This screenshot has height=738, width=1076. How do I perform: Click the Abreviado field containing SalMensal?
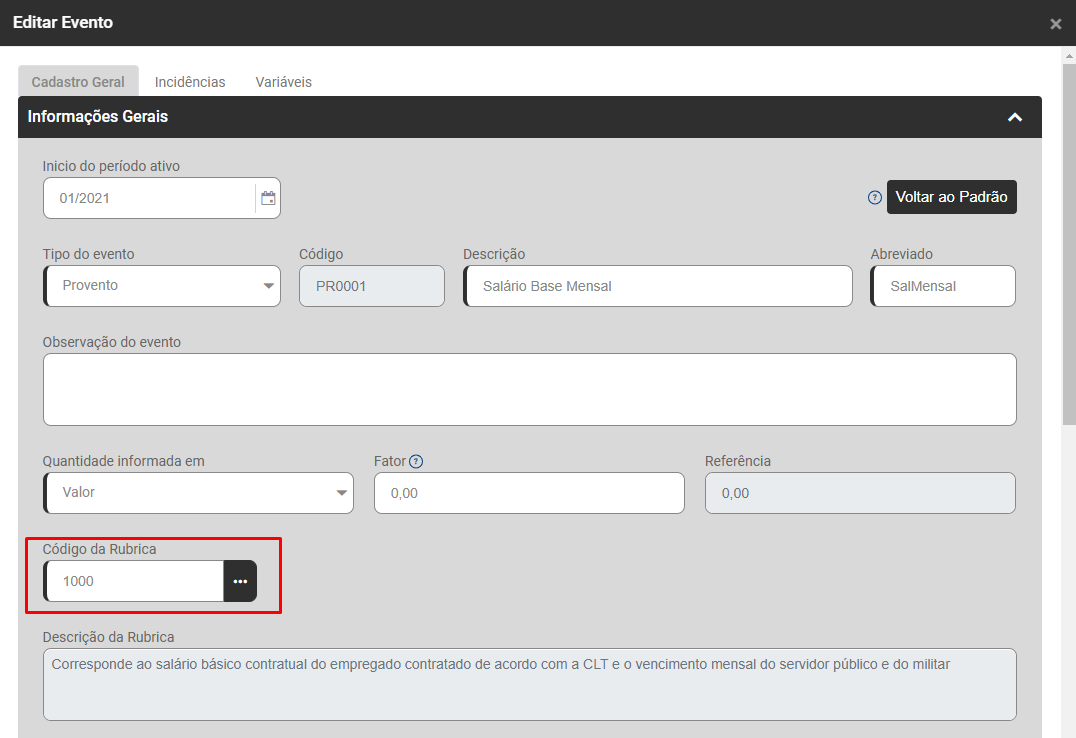[x=943, y=286]
